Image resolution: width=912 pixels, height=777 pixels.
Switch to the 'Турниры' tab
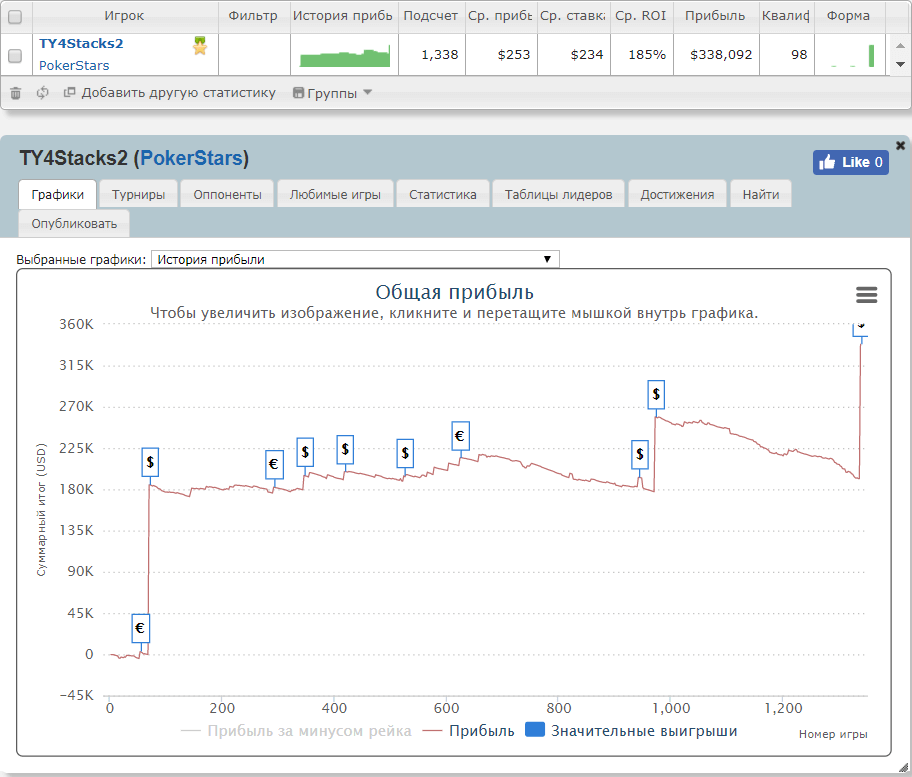pos(138,194)
